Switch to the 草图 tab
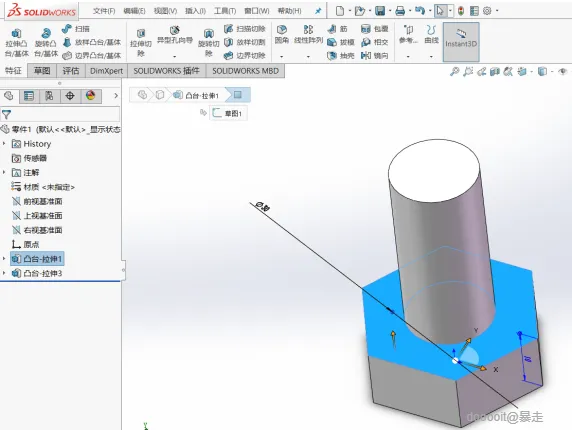 tap(42, 71)
